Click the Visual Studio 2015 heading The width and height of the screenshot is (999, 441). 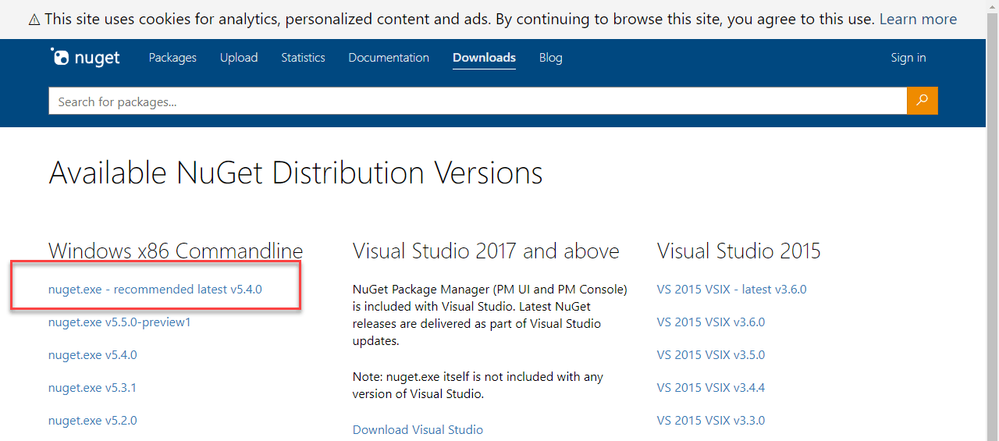tap(738, 251)
